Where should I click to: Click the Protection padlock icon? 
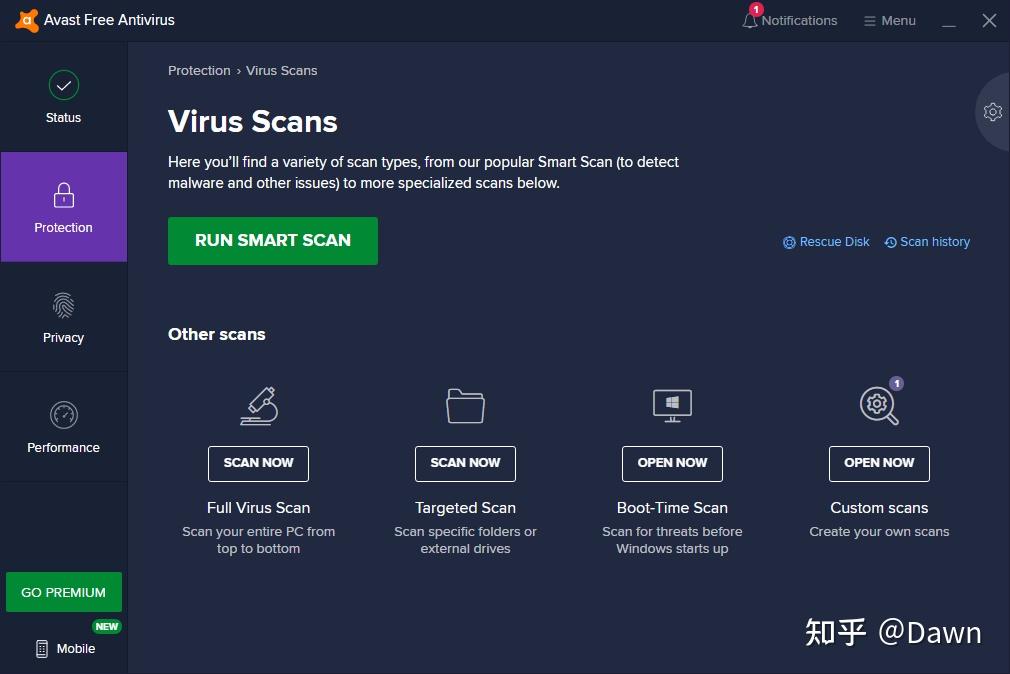[64, 195]
